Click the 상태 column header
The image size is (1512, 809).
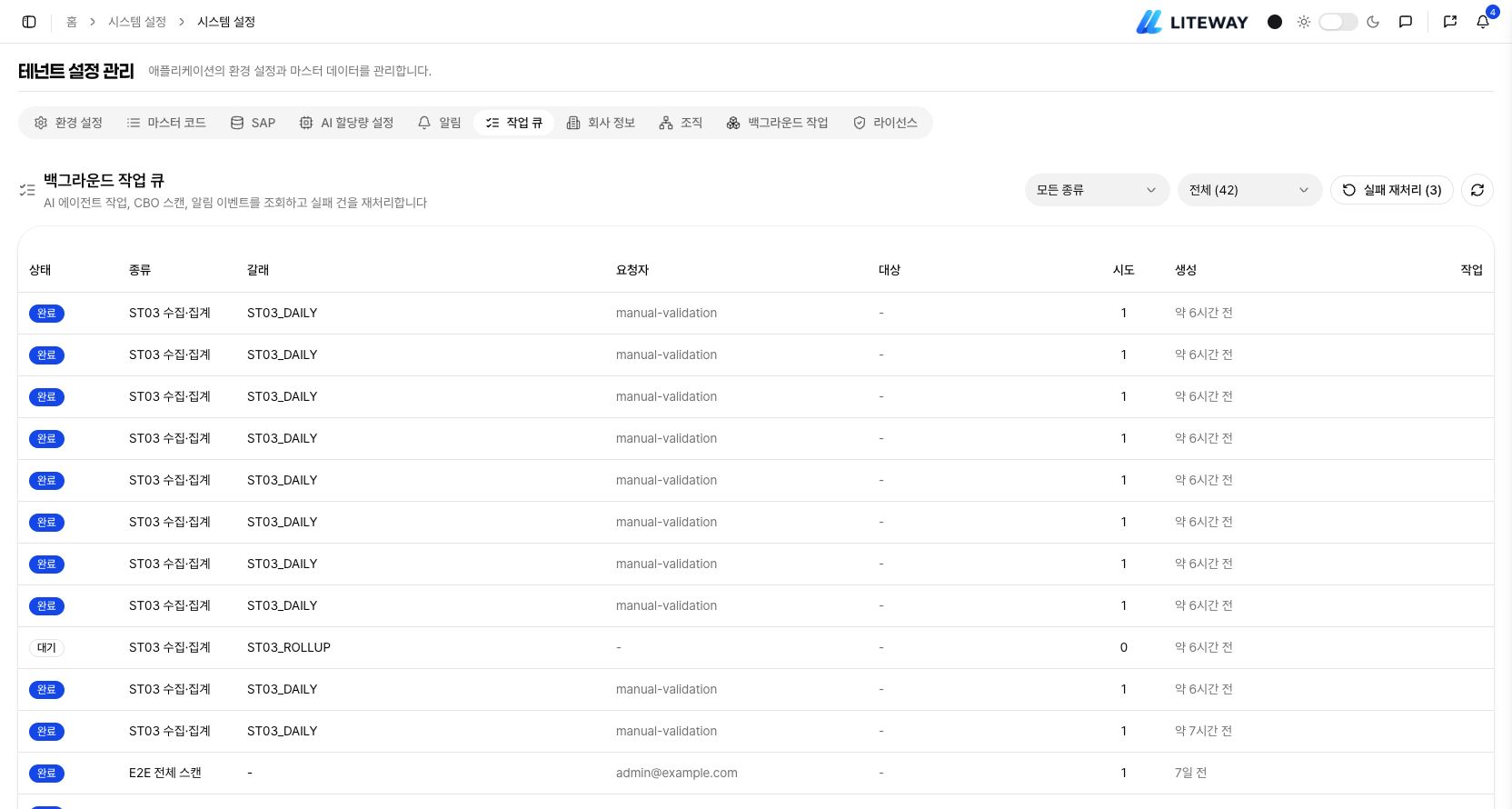coord(40,270)
